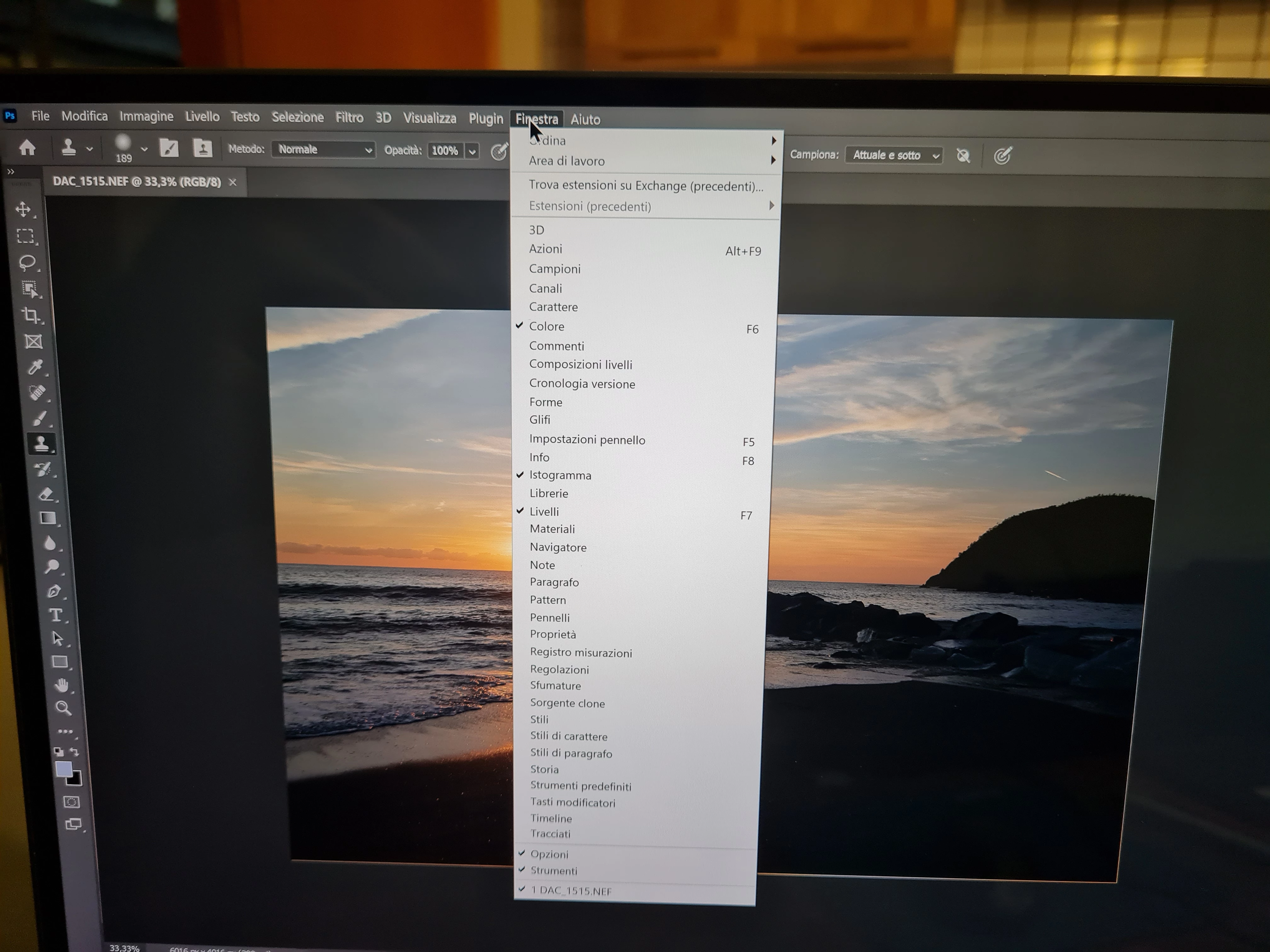Close the DAC_1515.NEF document tab
The height and width of the screenshot is (952, 1270).
coord(232,182)
